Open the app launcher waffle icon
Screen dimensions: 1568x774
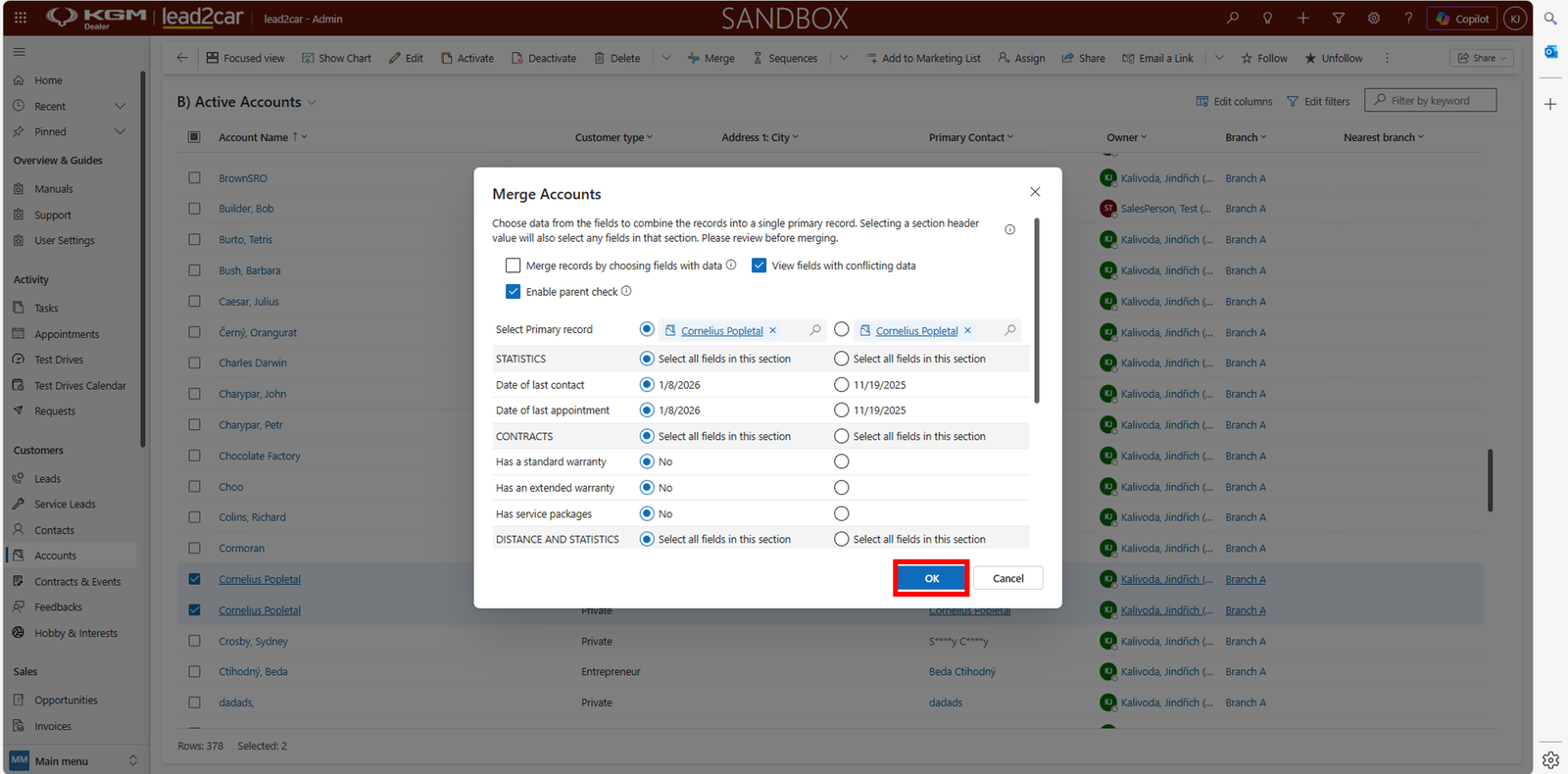pyautogui.click(x=20, y=18)
